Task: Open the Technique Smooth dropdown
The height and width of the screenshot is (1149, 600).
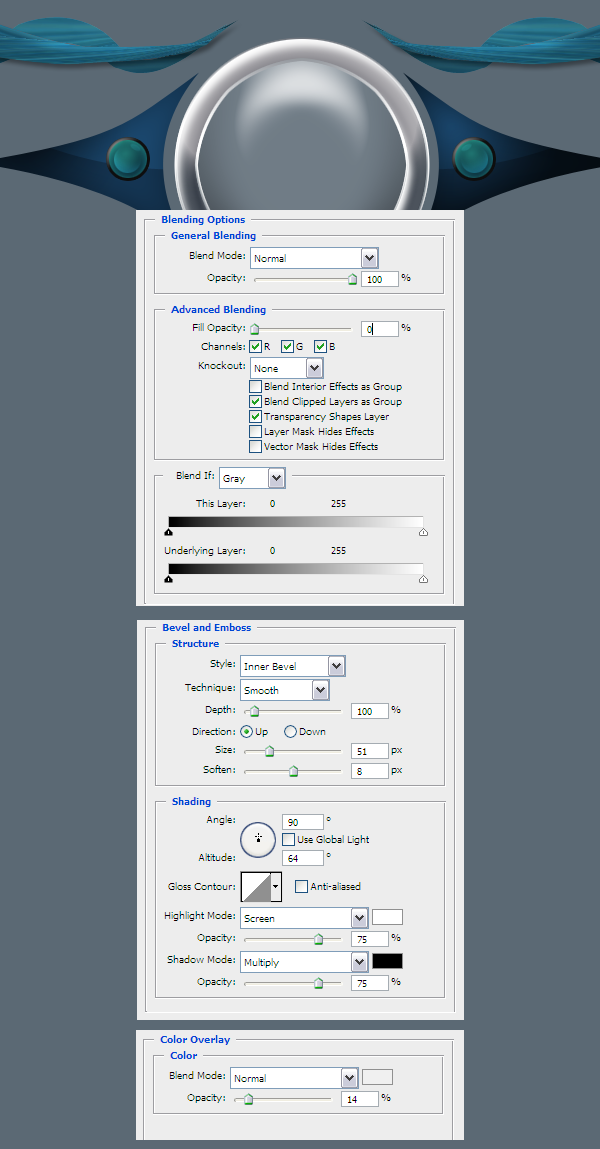Action: pos(284,690)
